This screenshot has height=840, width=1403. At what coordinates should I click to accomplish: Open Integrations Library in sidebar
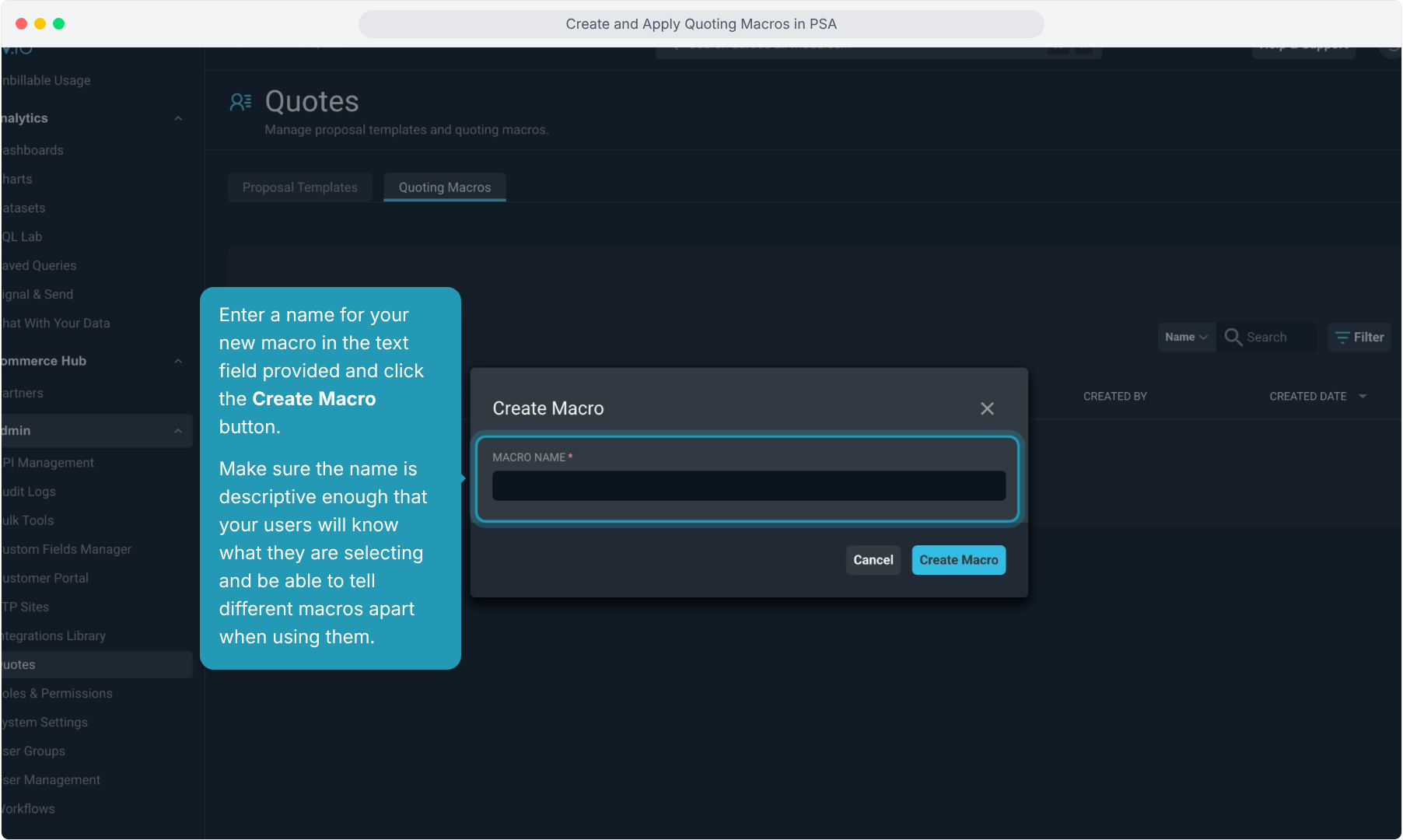click(x=54, y=635)
